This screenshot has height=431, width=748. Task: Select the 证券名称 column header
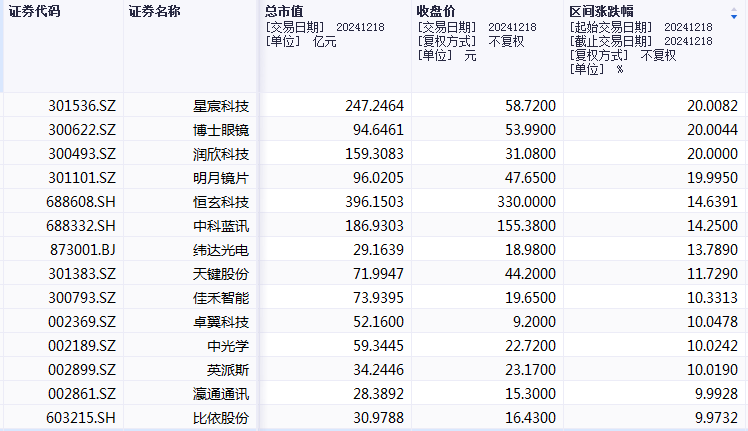(155, 11)
